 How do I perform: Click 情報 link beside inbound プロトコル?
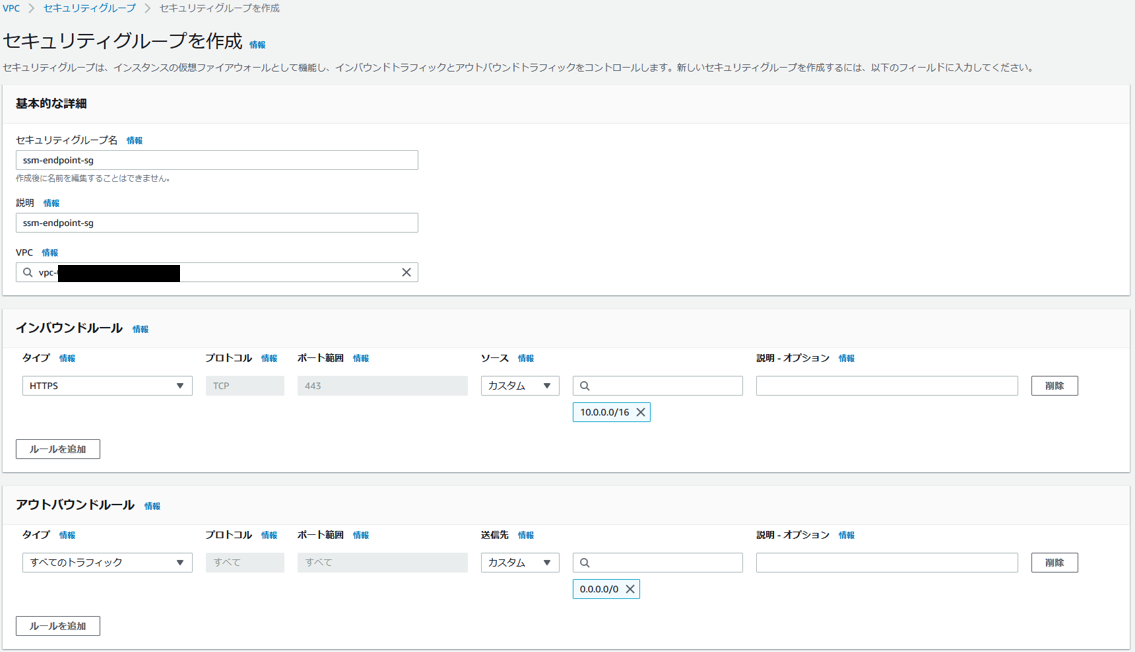[x=269, y=358]
